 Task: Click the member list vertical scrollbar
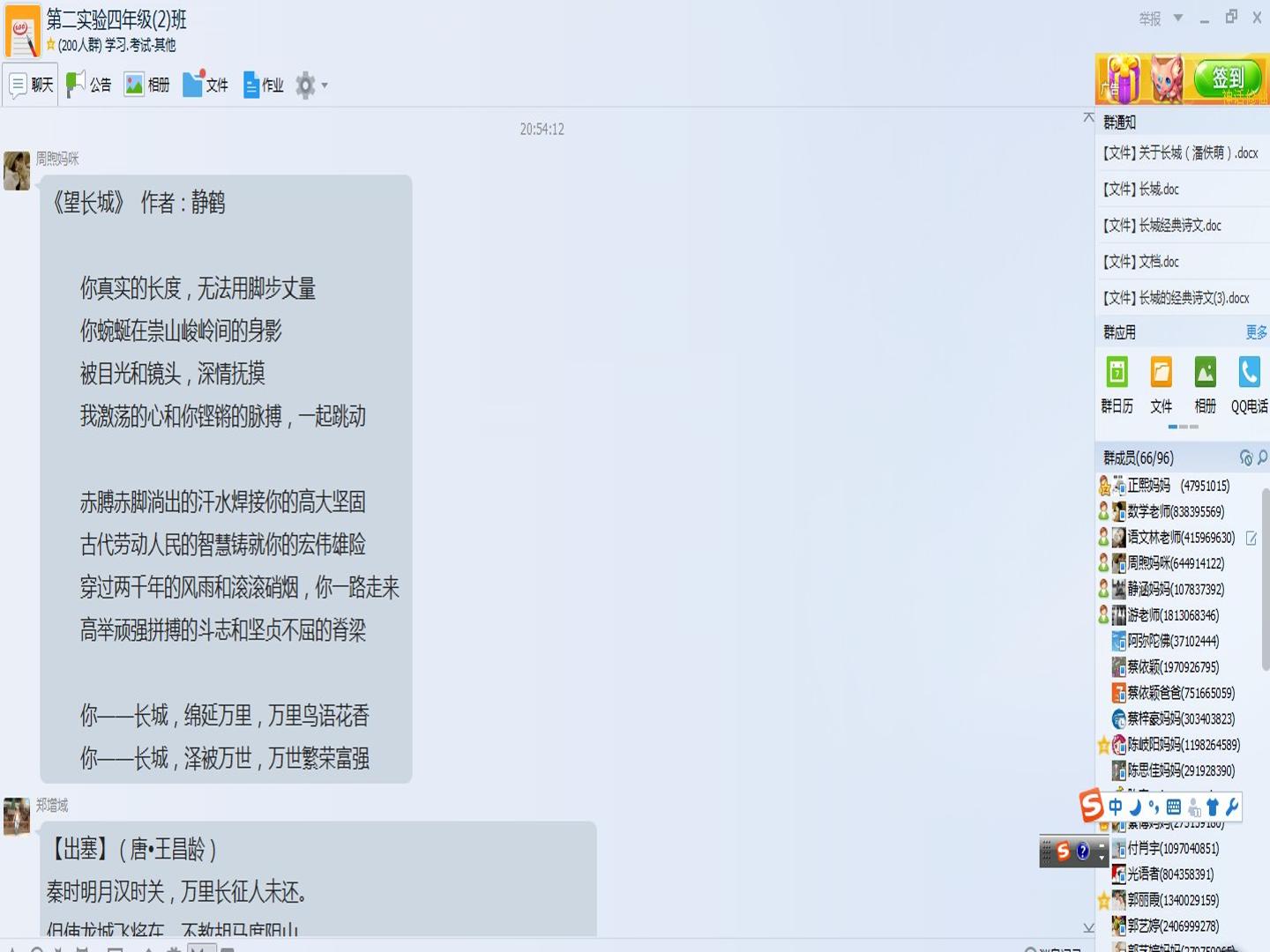(x=1265, y=579)
